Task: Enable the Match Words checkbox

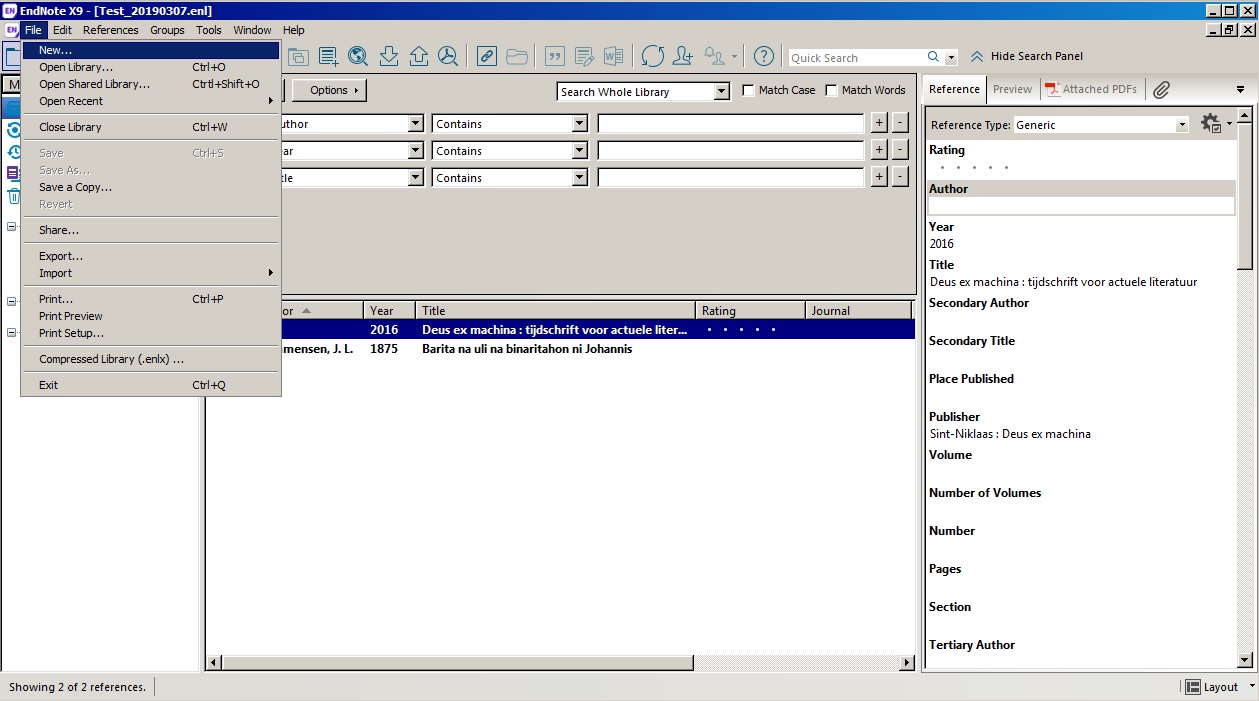Action: click(831, 90)
